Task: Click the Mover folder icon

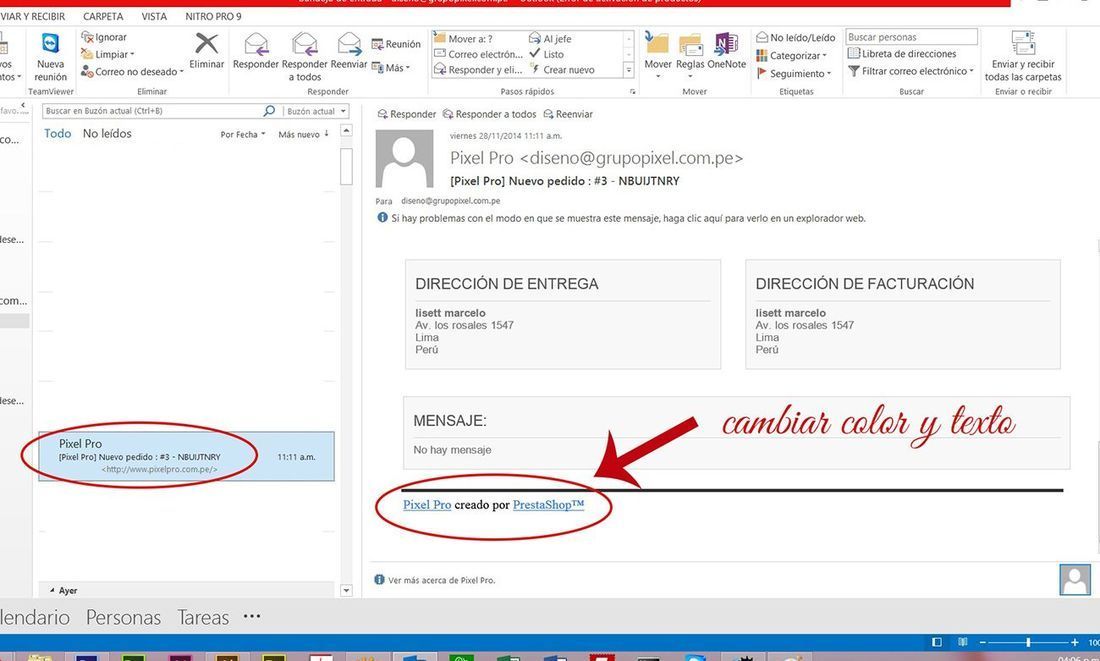Action: point(657,44)
